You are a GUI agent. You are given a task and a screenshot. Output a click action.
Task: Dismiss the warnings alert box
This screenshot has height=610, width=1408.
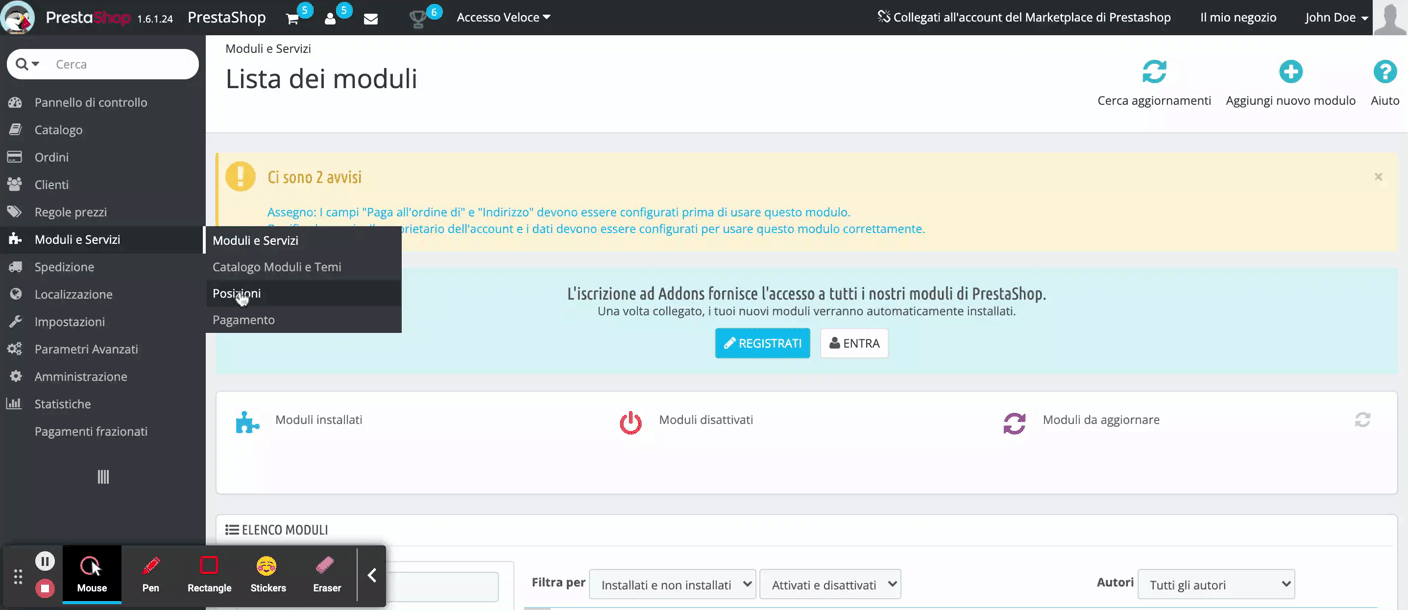tap(1378, 177)
